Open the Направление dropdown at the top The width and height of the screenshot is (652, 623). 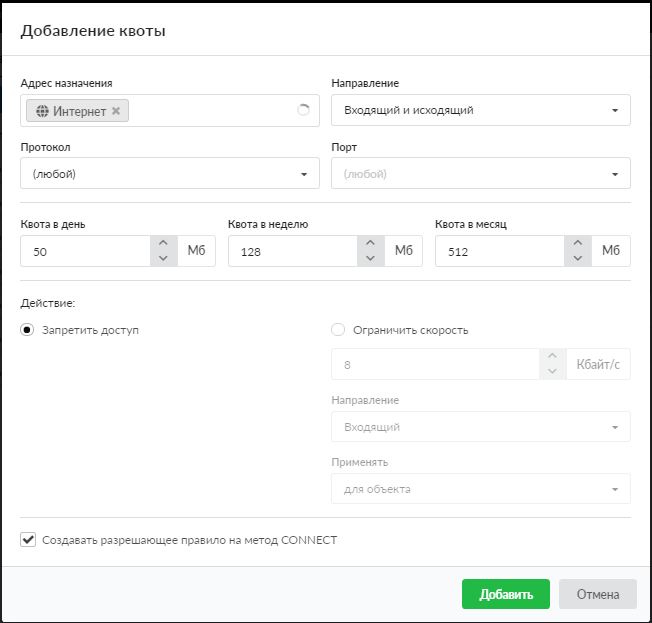click(x=480, y=110)
